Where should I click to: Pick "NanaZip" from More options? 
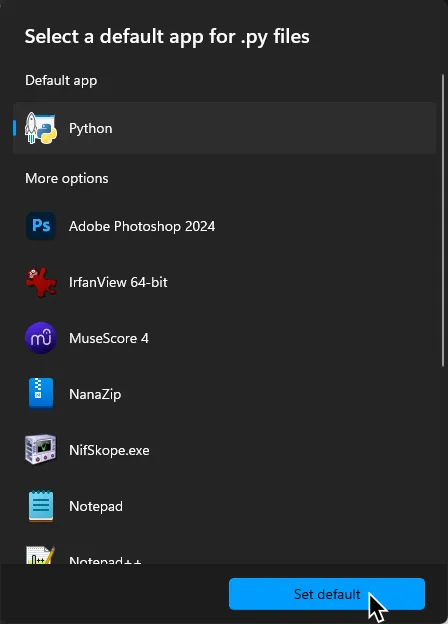tap(225, 394)
